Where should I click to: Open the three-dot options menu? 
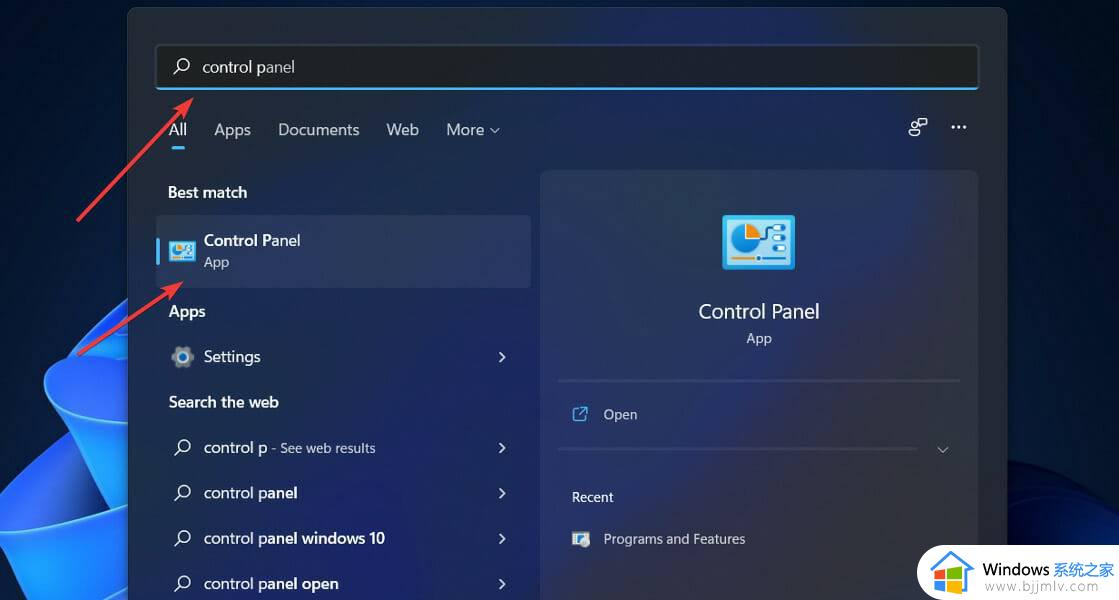[x=958, y=127]
